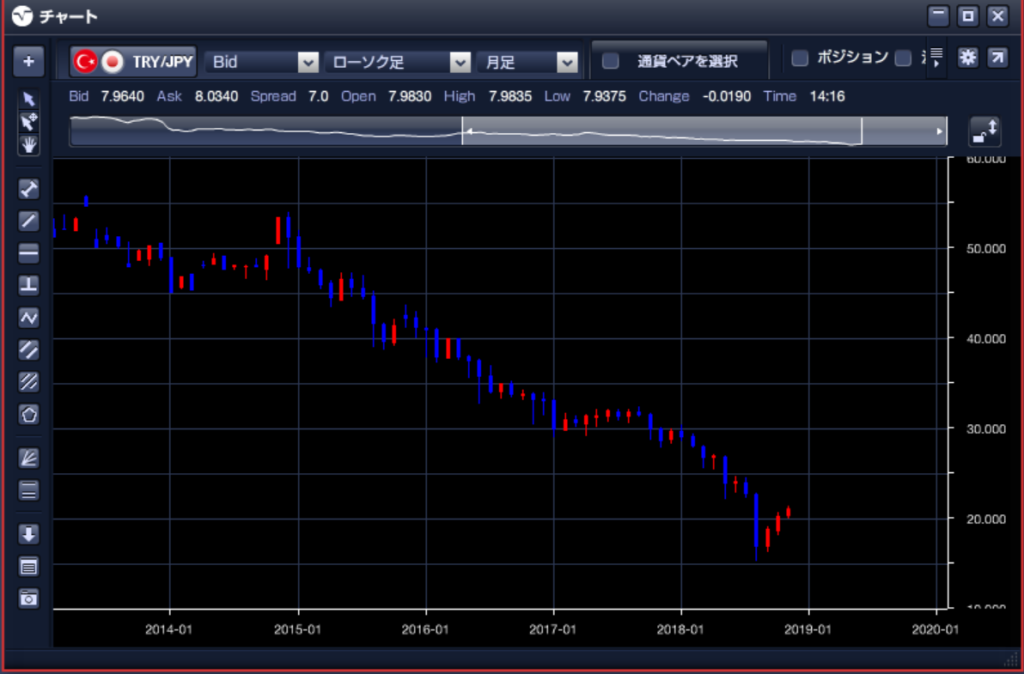The image size is (1024, 674).
Task: Select the hand pan tool
Action: click(29, 144)
